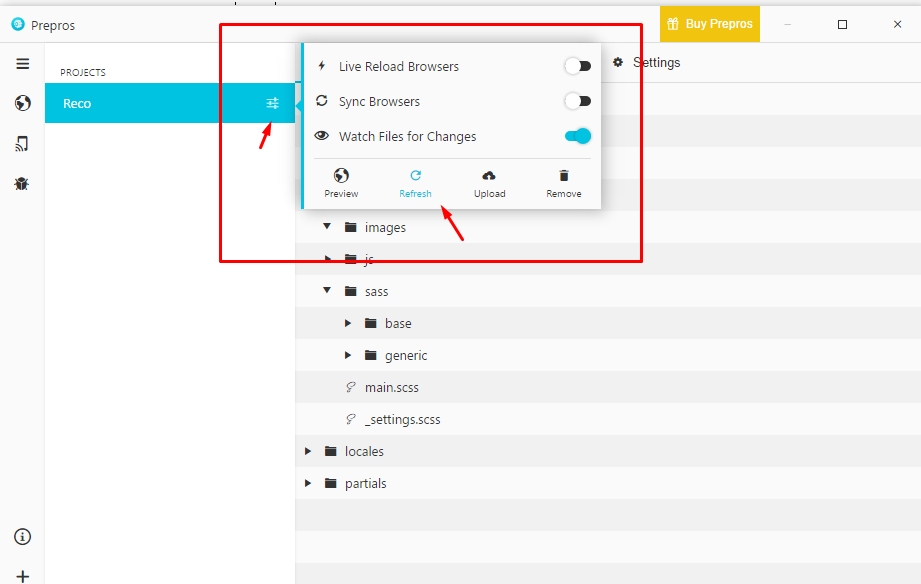The width and height of the screenshot is (921, 584).
Task: Click the globe preview icon in sidebar
Action: (x=22, y=103)
